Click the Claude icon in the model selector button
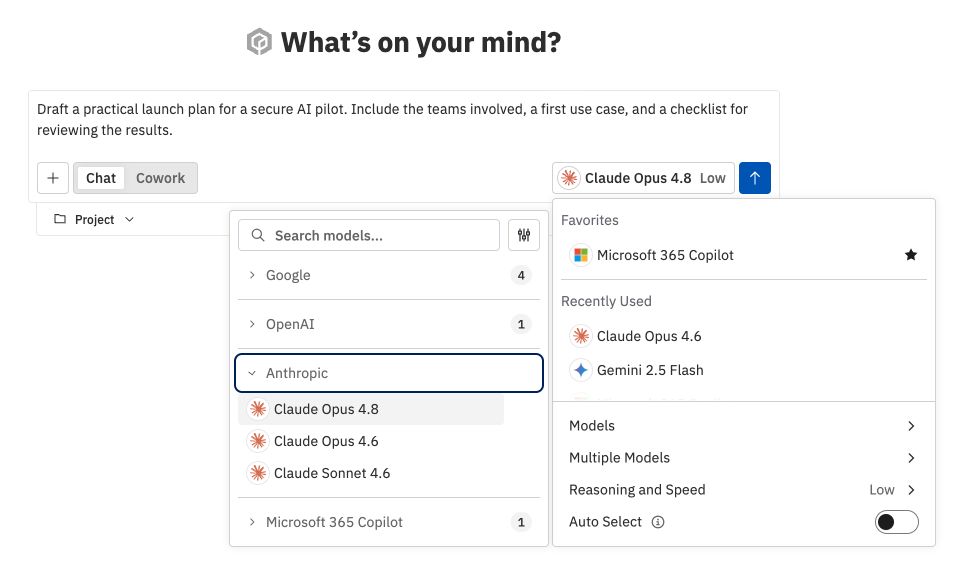The image size is (970, 562). pos(569,178)
